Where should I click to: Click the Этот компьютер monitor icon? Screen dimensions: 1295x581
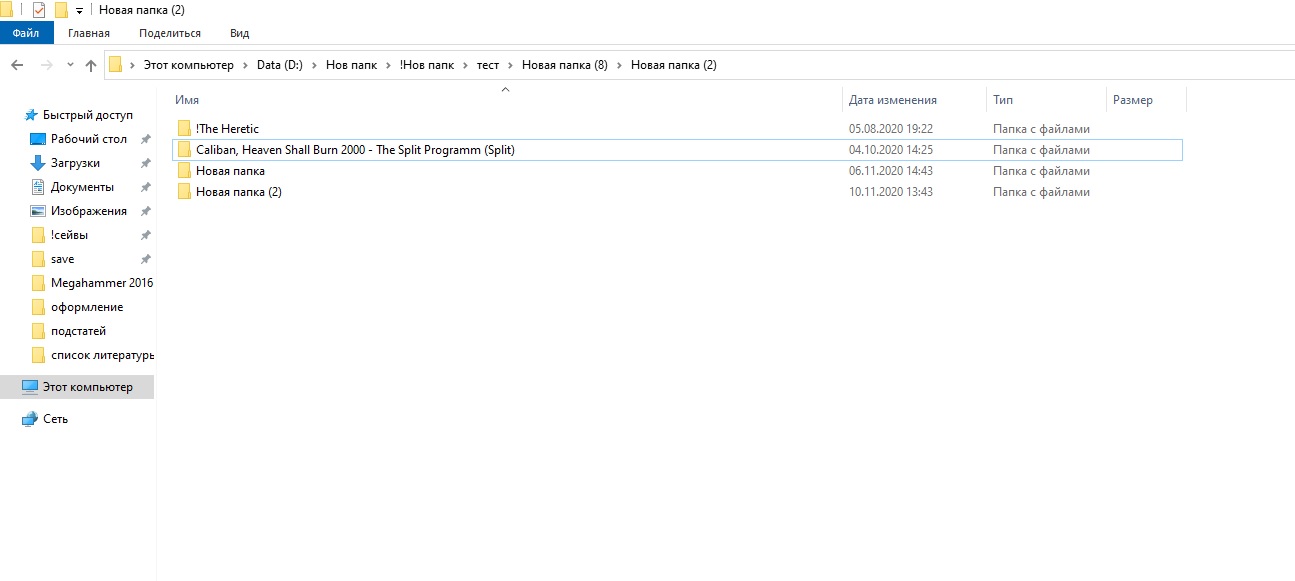tap(30, 387)
